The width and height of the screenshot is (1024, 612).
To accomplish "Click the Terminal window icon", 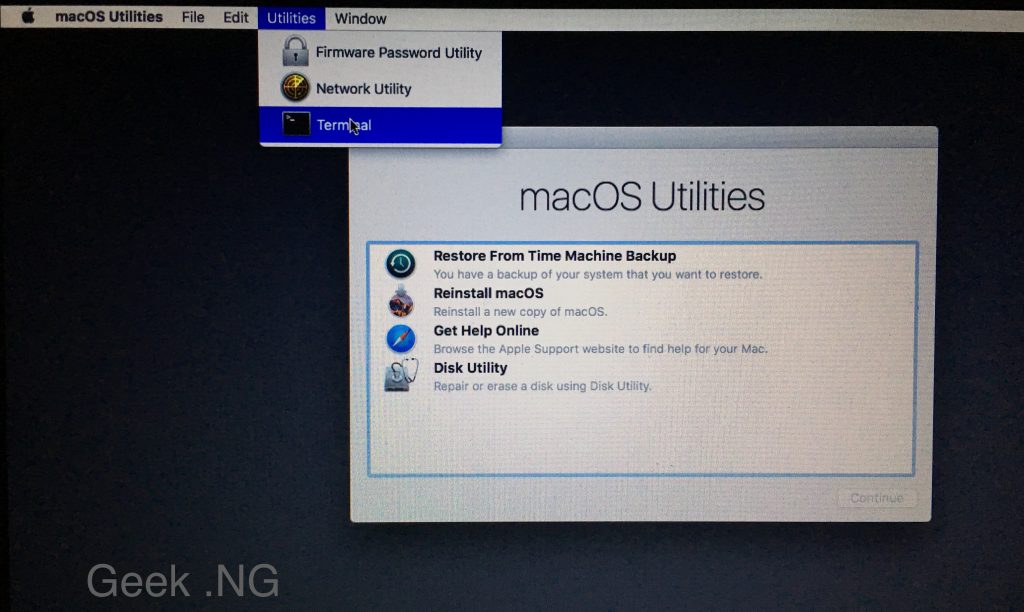I will click(x=296, y=124).
